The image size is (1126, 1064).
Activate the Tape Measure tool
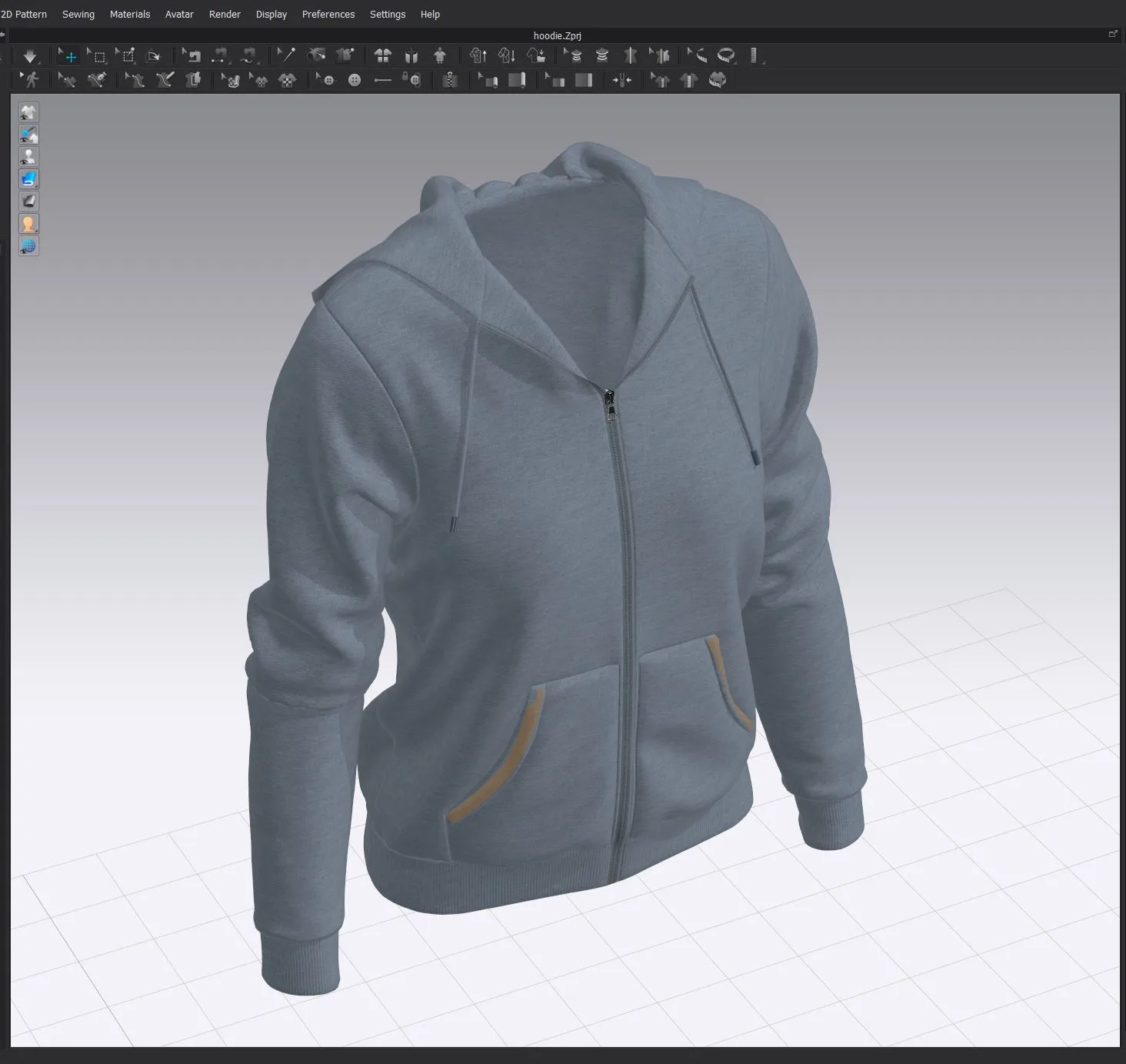[x=726, y=55]
